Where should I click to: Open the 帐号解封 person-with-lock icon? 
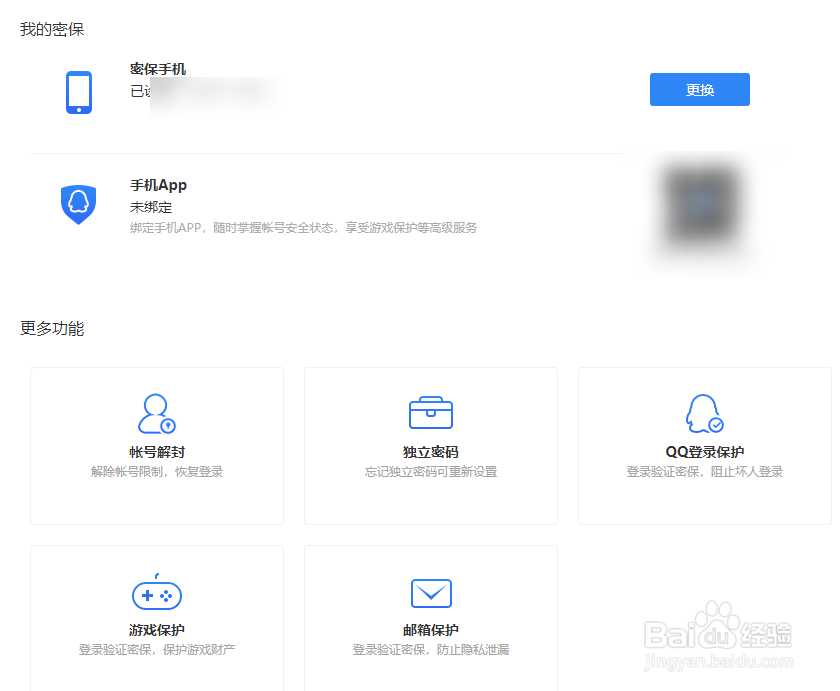click(x=156, y=412)
